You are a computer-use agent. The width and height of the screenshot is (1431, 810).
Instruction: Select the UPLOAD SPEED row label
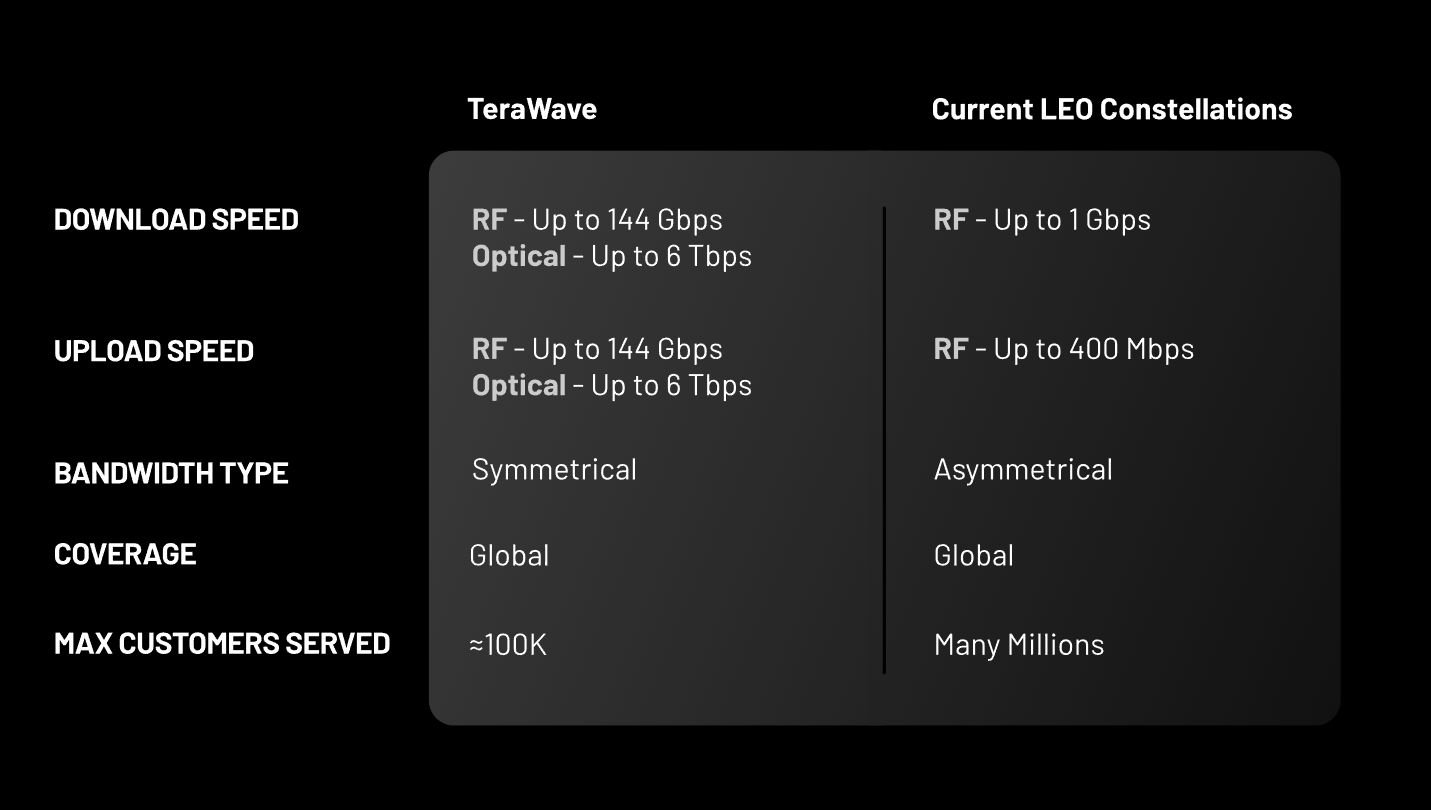pyautogui.click(x=154, y=351)
